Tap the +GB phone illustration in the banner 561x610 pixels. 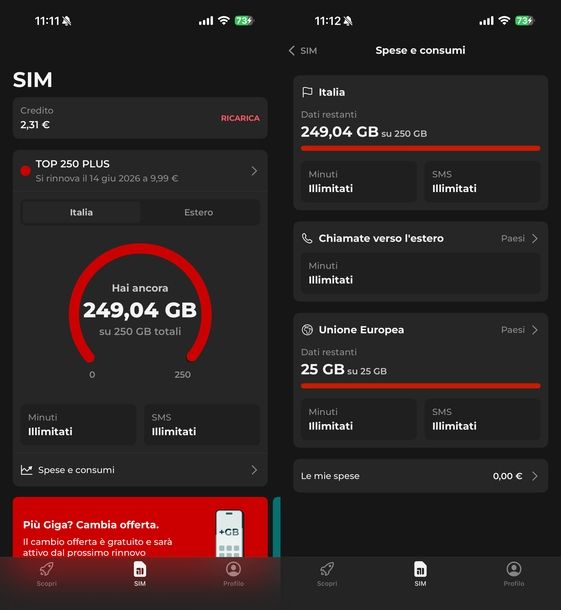tap(229, 533)
